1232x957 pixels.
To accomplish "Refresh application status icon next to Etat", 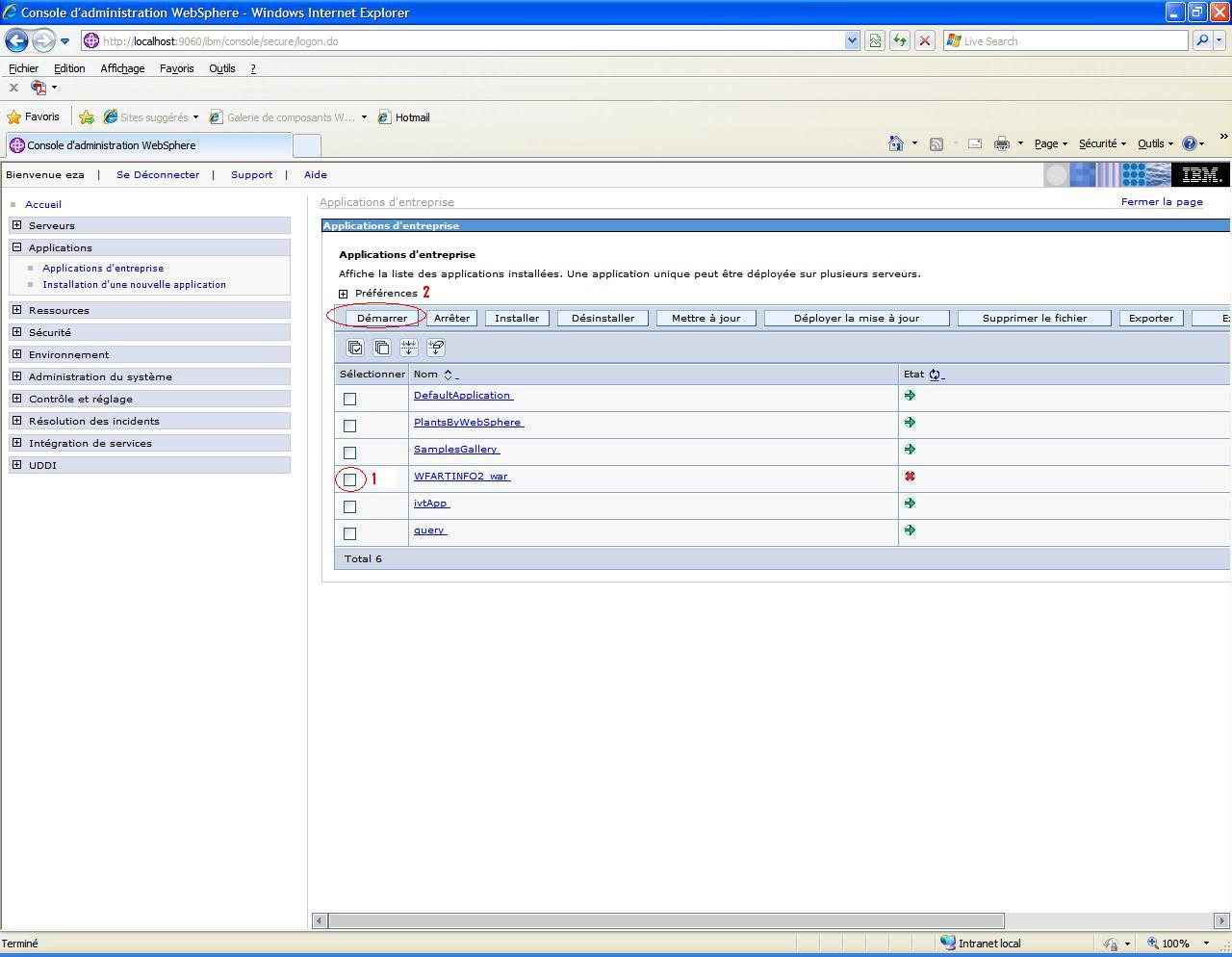I will tap(935, 375).
